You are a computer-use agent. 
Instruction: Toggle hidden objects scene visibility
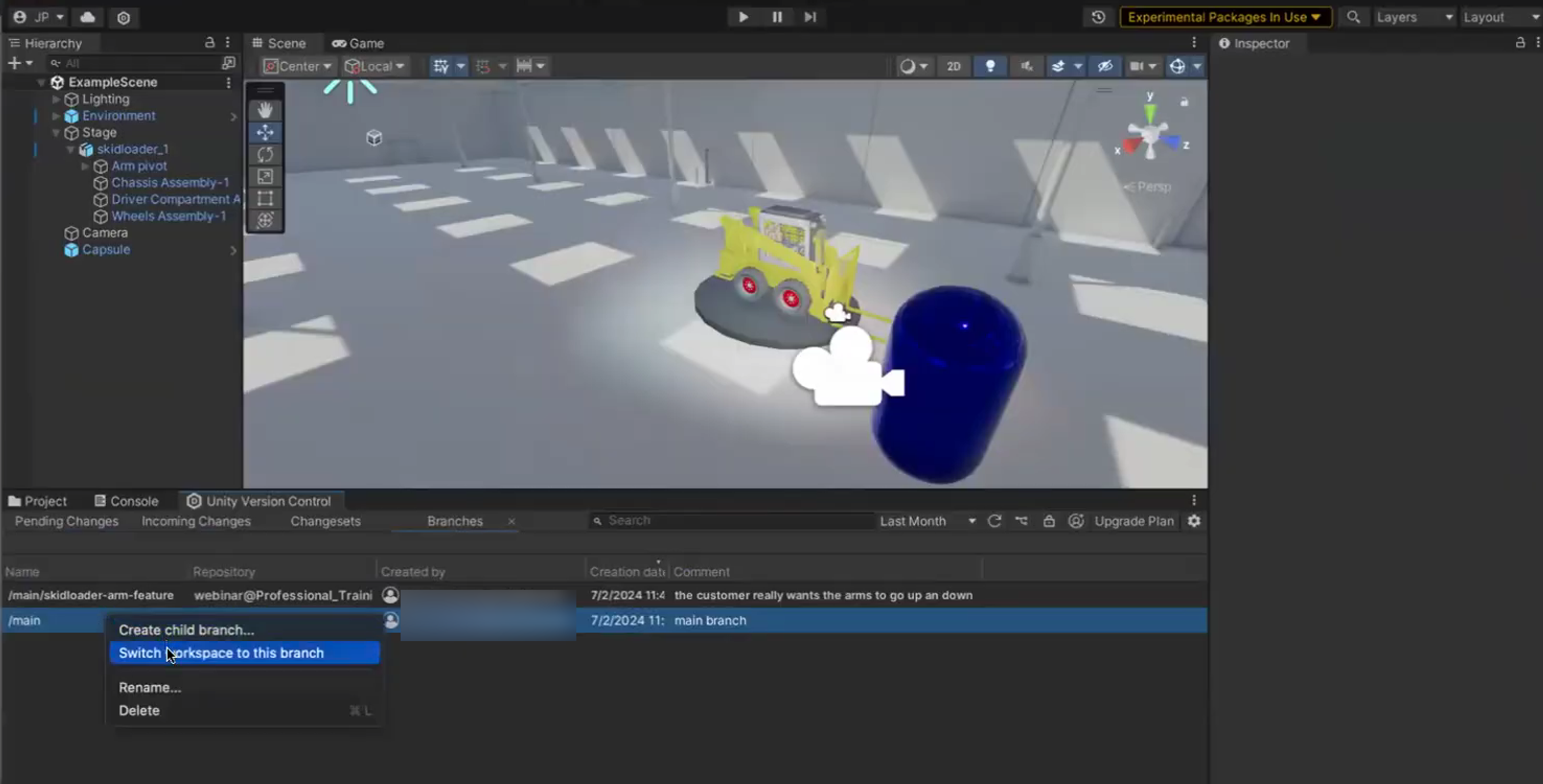point(1105,66)
